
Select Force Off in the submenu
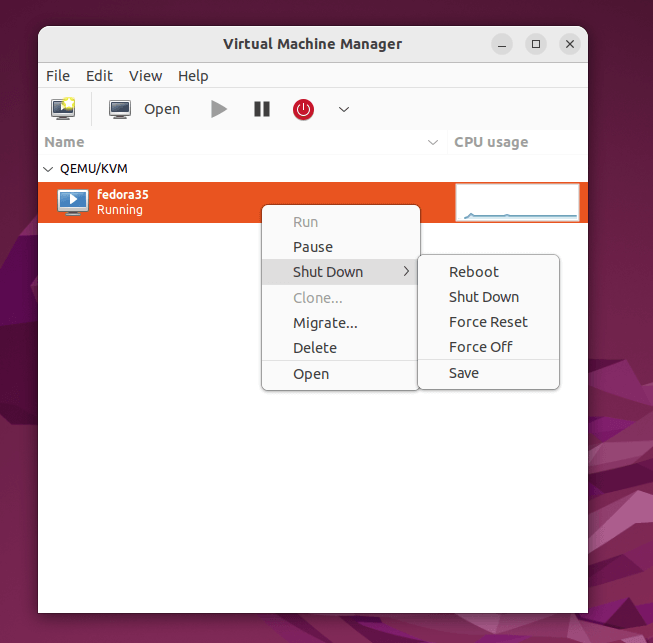[x=489, y=347]
